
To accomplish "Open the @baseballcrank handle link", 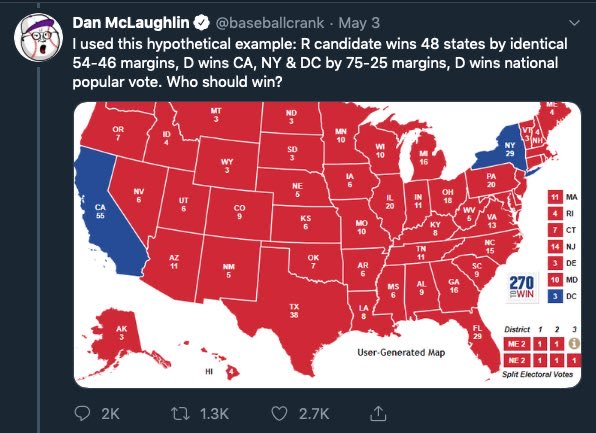I will (x=270, y=23).
